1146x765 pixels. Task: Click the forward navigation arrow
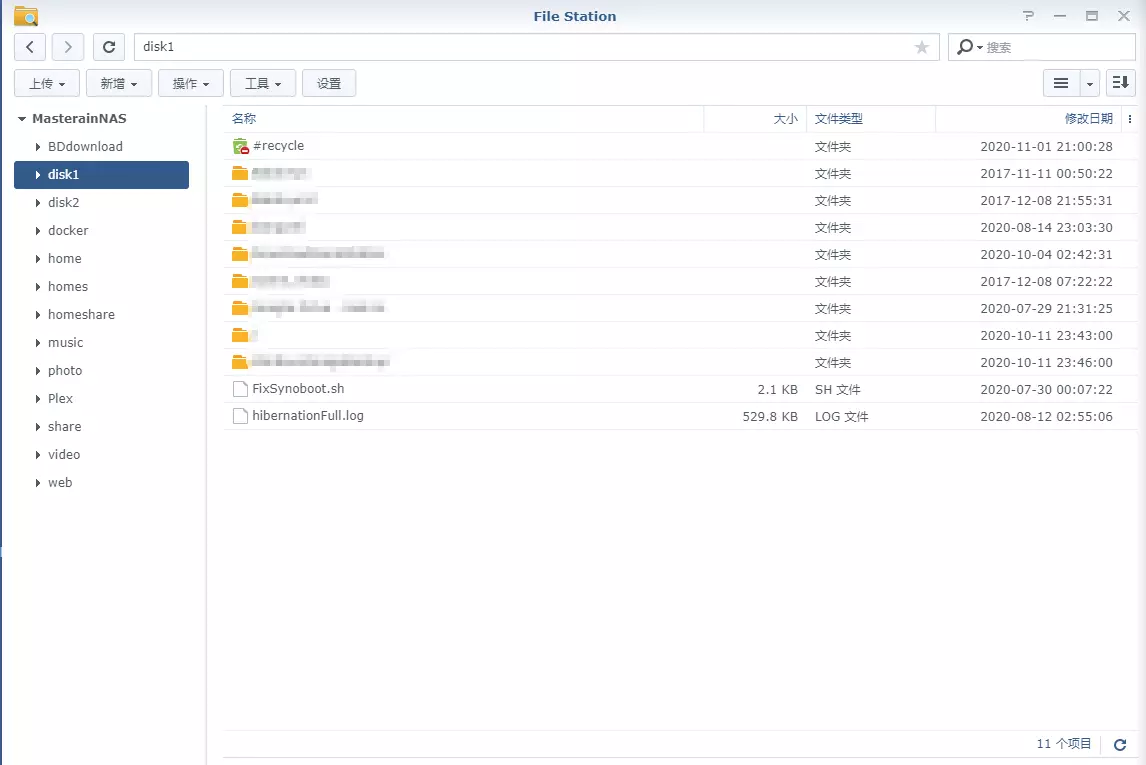pos(68,47)
